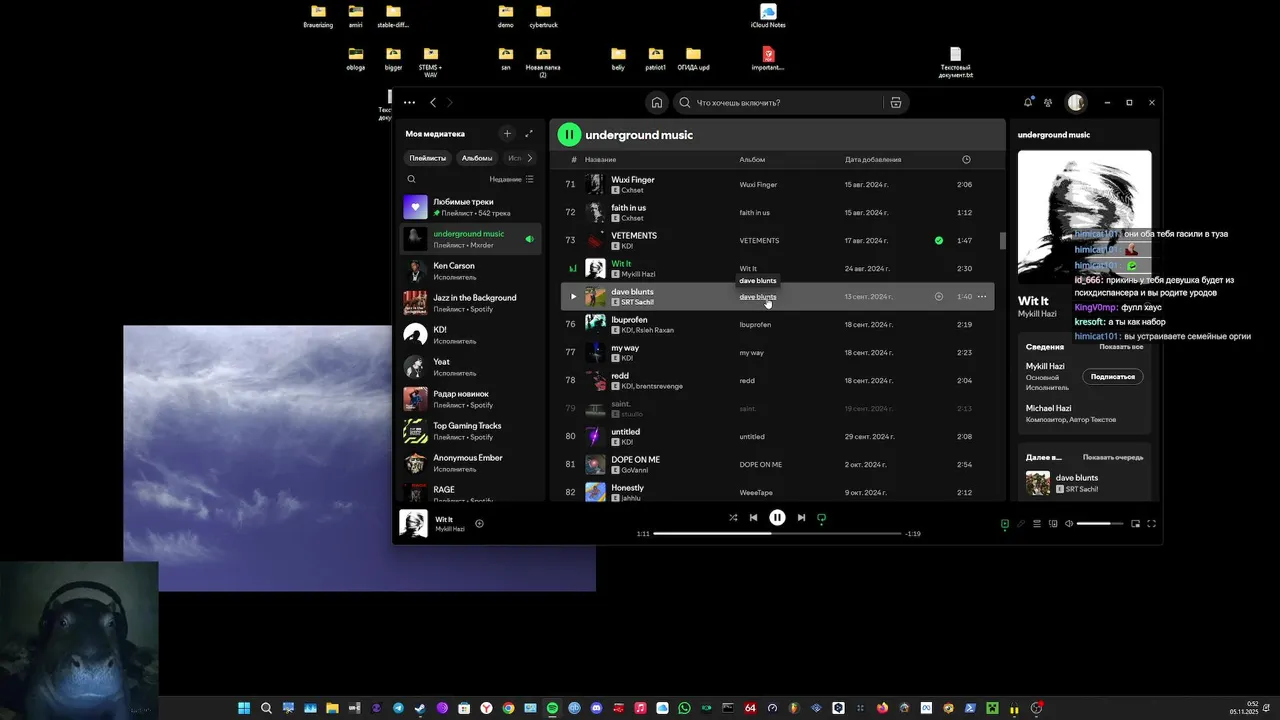This screenshot has width=1280, height=720.
Task: Select the Плейлисты filter chip
Action: (x=428, y=158)
